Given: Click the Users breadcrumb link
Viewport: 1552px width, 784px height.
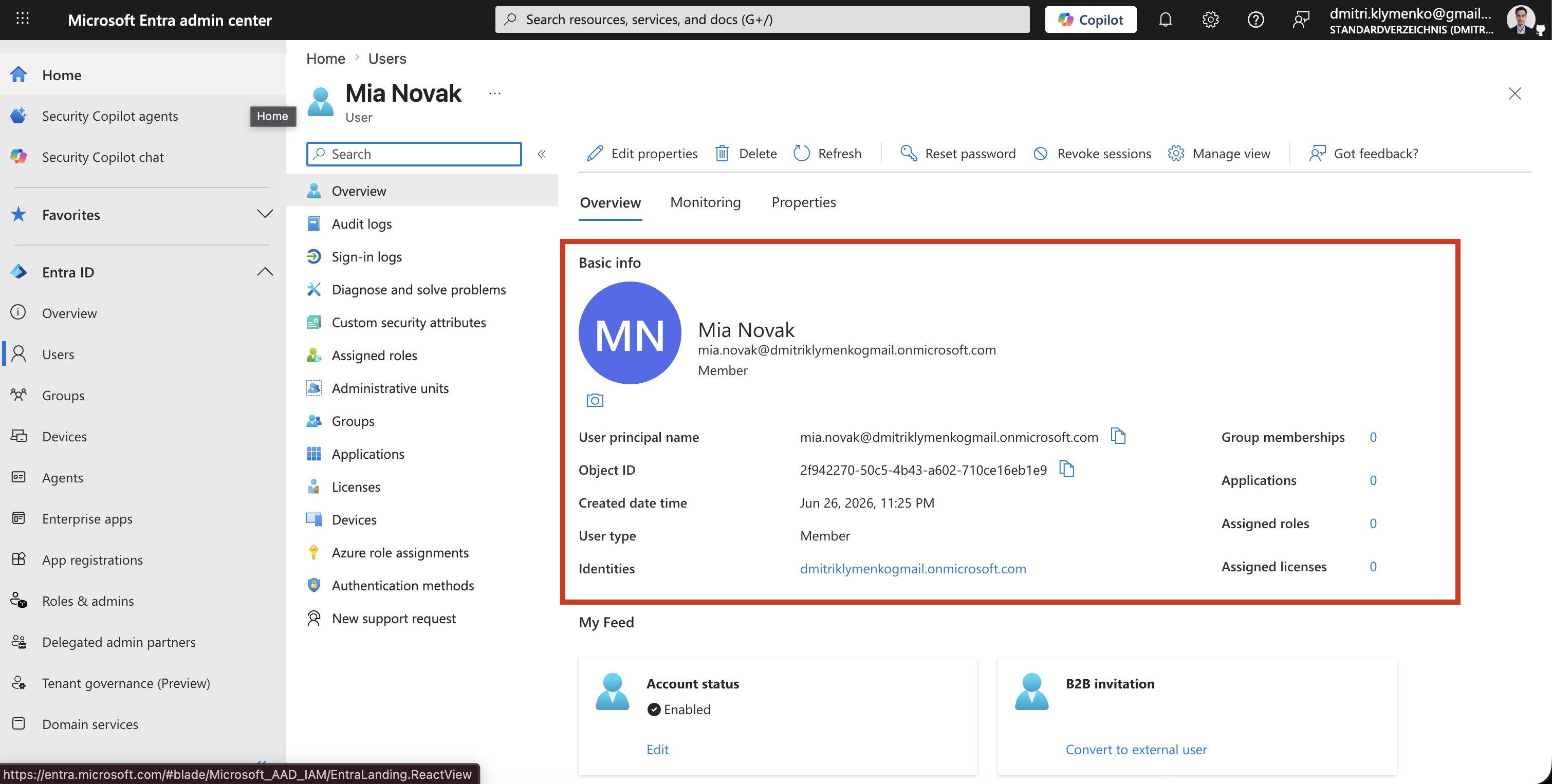Looking at the screenshot, I should pos(387,59).
